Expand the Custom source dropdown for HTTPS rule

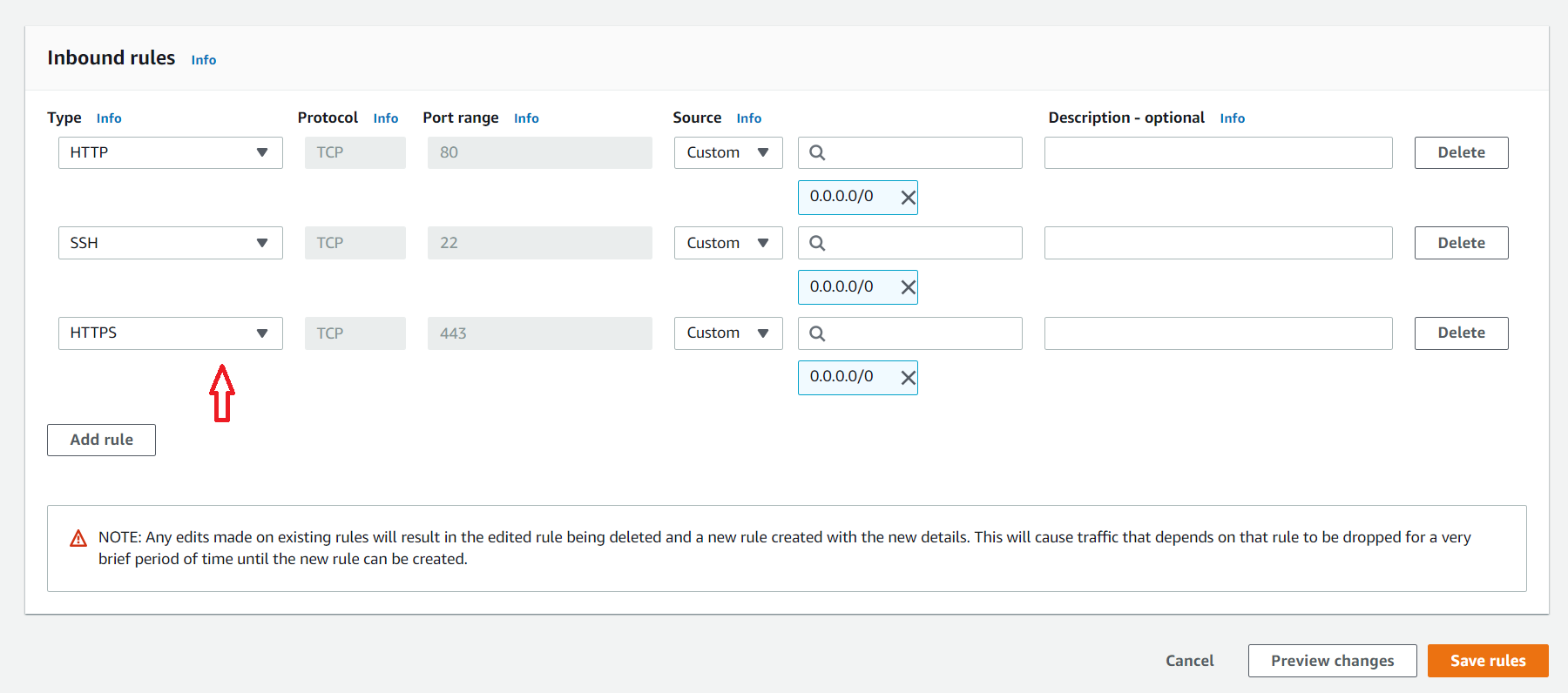(728, 333)
